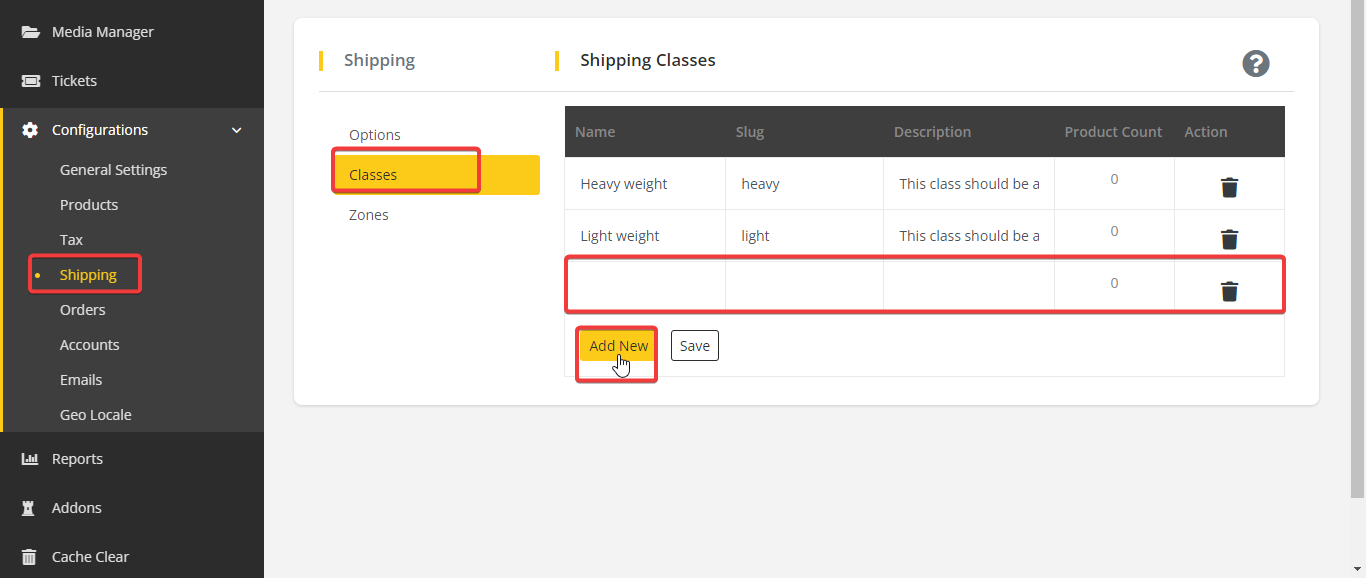
Task: Delete the Light weight shipping class
Action: (1230, 239)
